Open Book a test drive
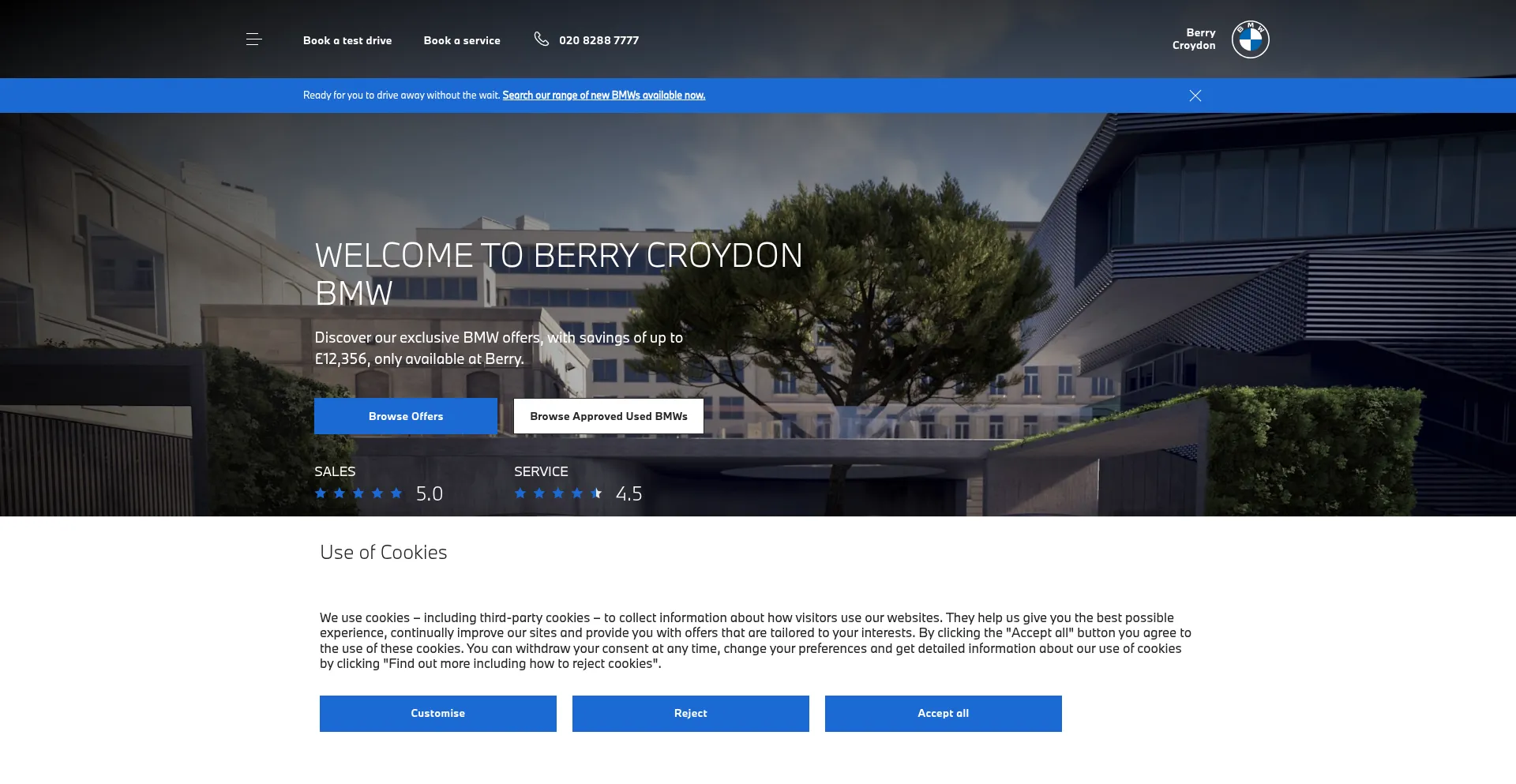This screenshot has width=1516, height=784. [347, 40]
